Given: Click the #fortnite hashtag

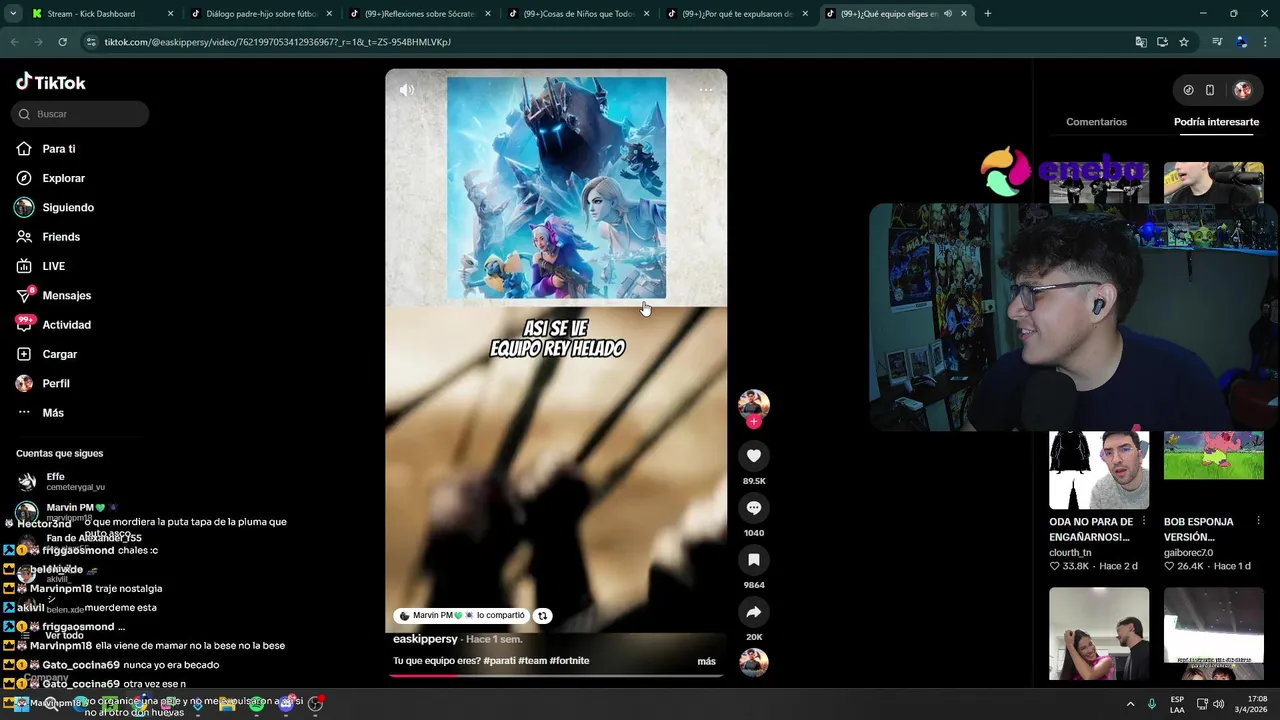Looking at the screenshot, I should point(569,661).
